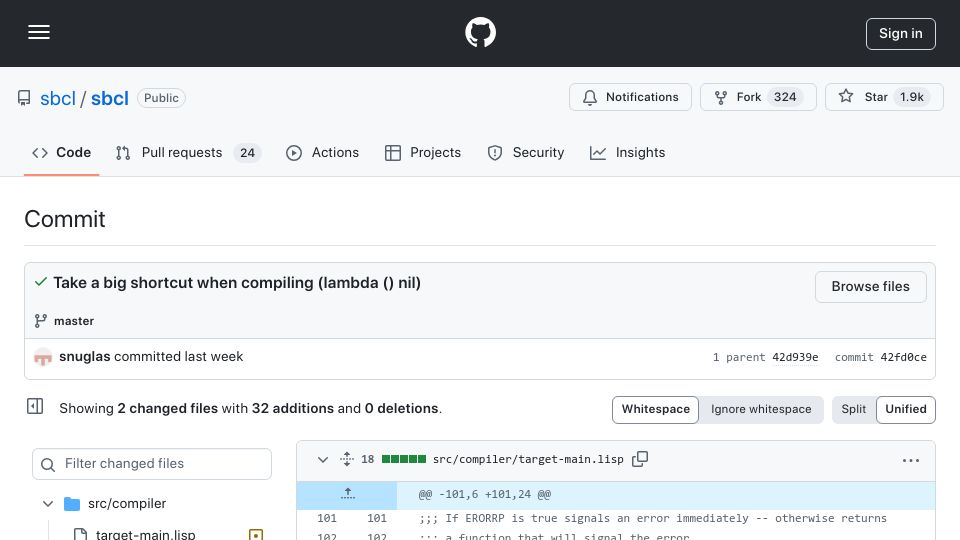Focus the Filter changed files field
The height and width of the screenshot is (540, 960).
(x=152, y=464)
